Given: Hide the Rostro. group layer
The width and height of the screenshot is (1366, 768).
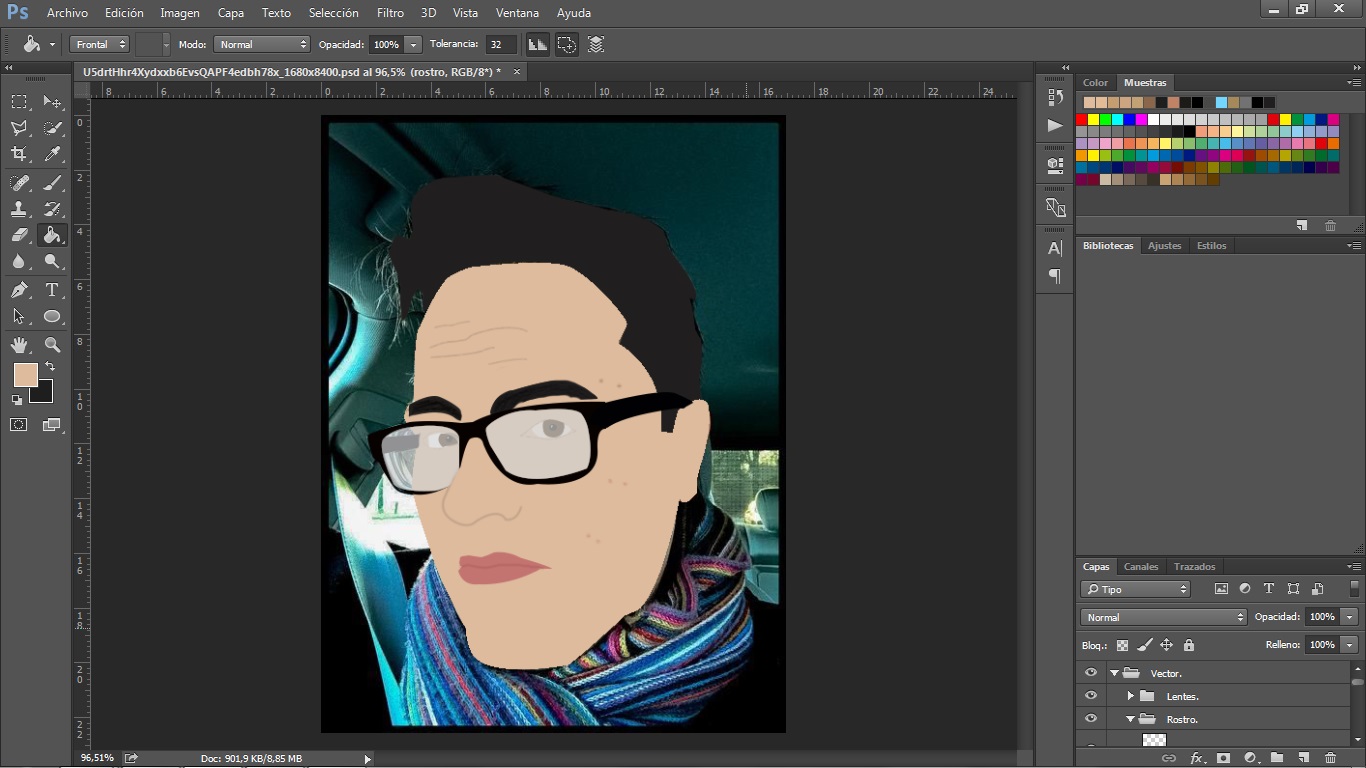Looking at the screenshot, I should (x=1091, y=719).
